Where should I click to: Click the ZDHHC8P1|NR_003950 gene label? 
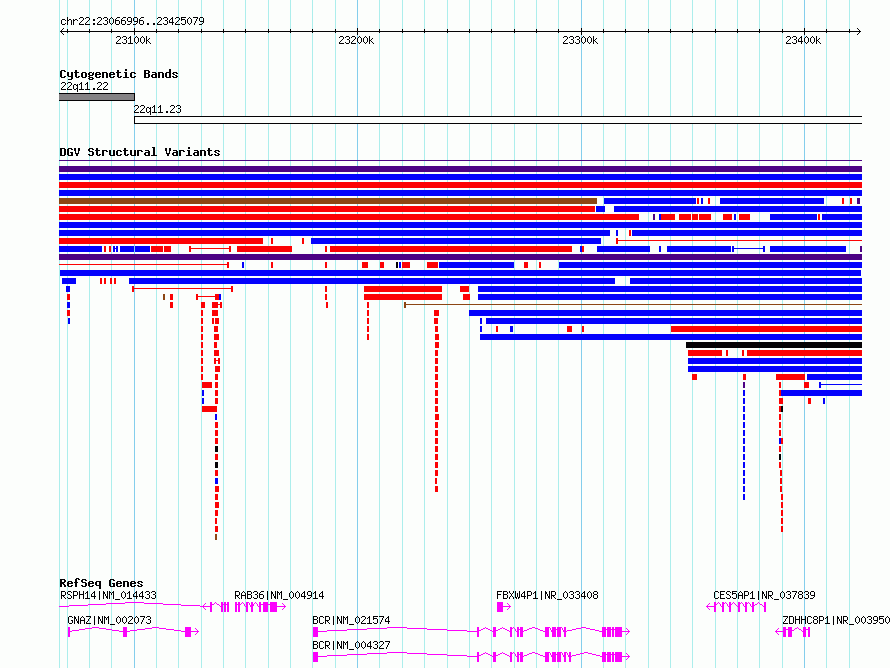(x=836, y=620)
